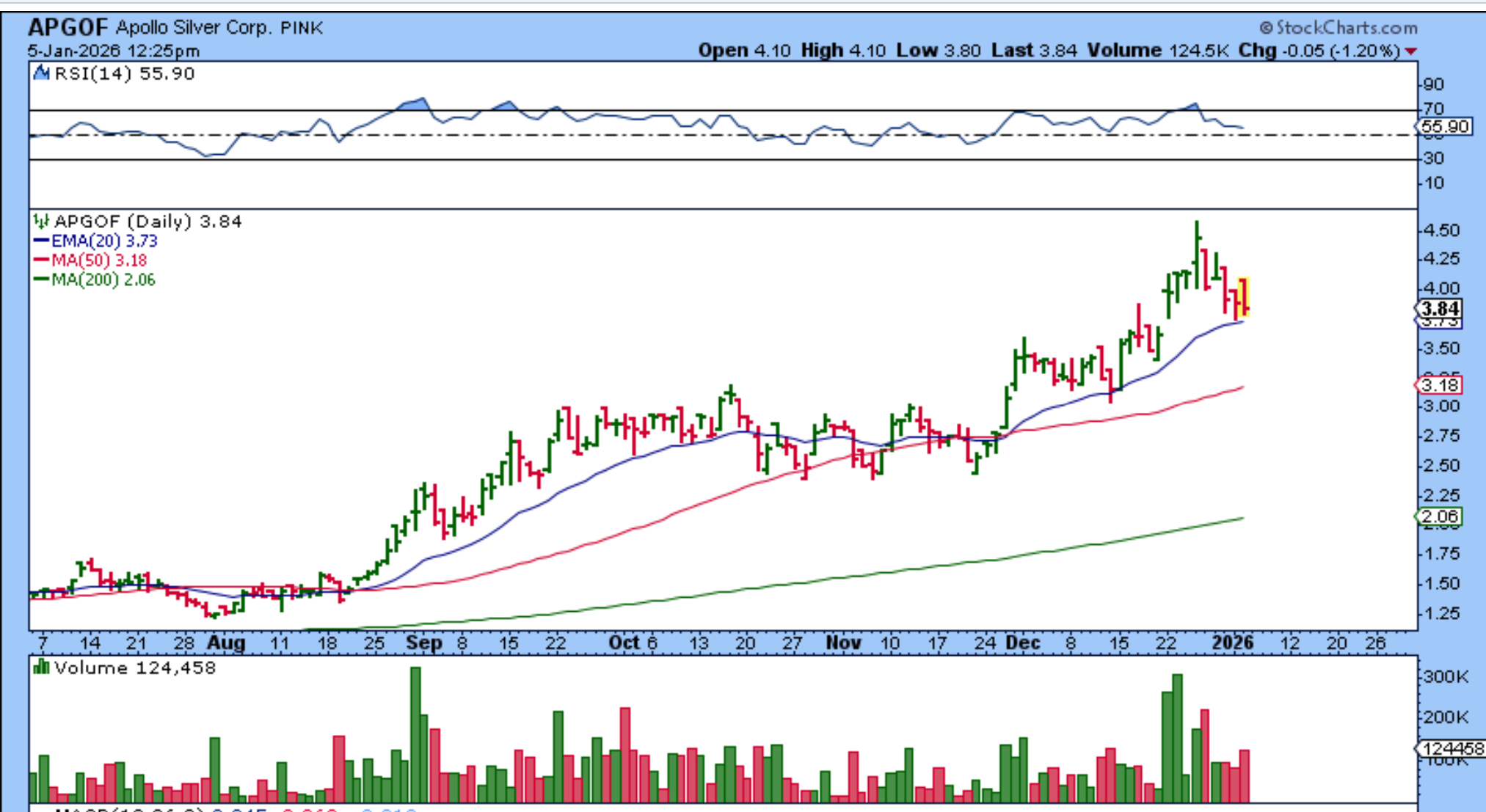Screen dimensions: 1486x812
Task: Click the 124458 volume axis tag
Action: 1450,749
